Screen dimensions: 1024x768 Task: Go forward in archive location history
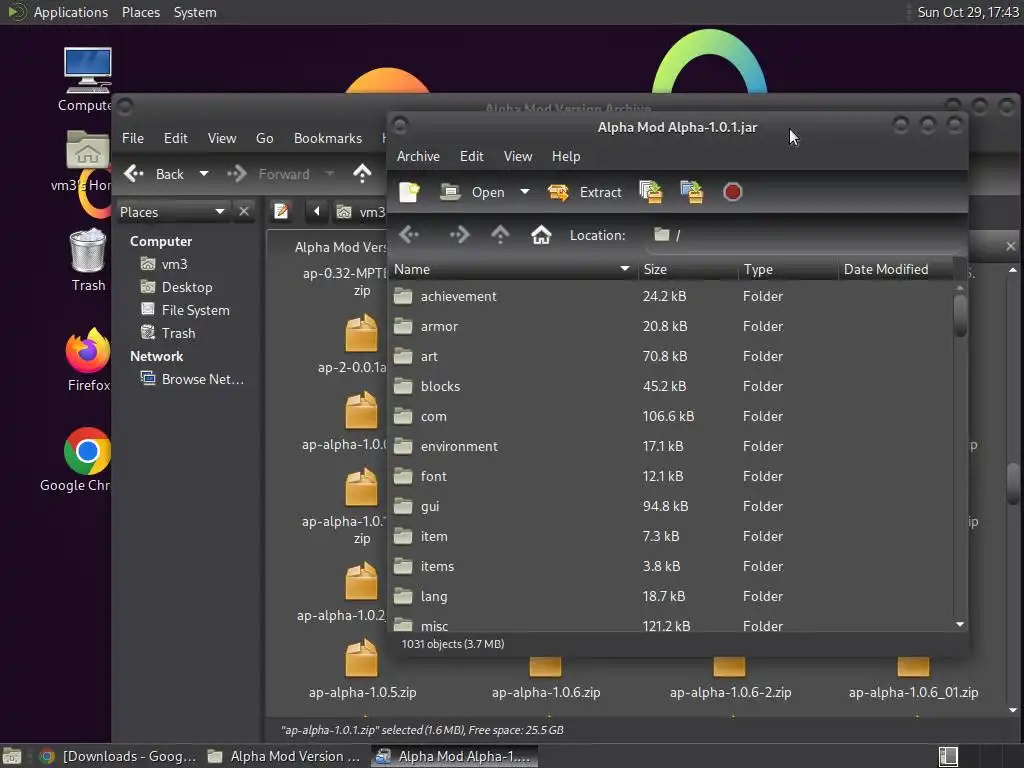pyautogui.click(x=459, y=235)
